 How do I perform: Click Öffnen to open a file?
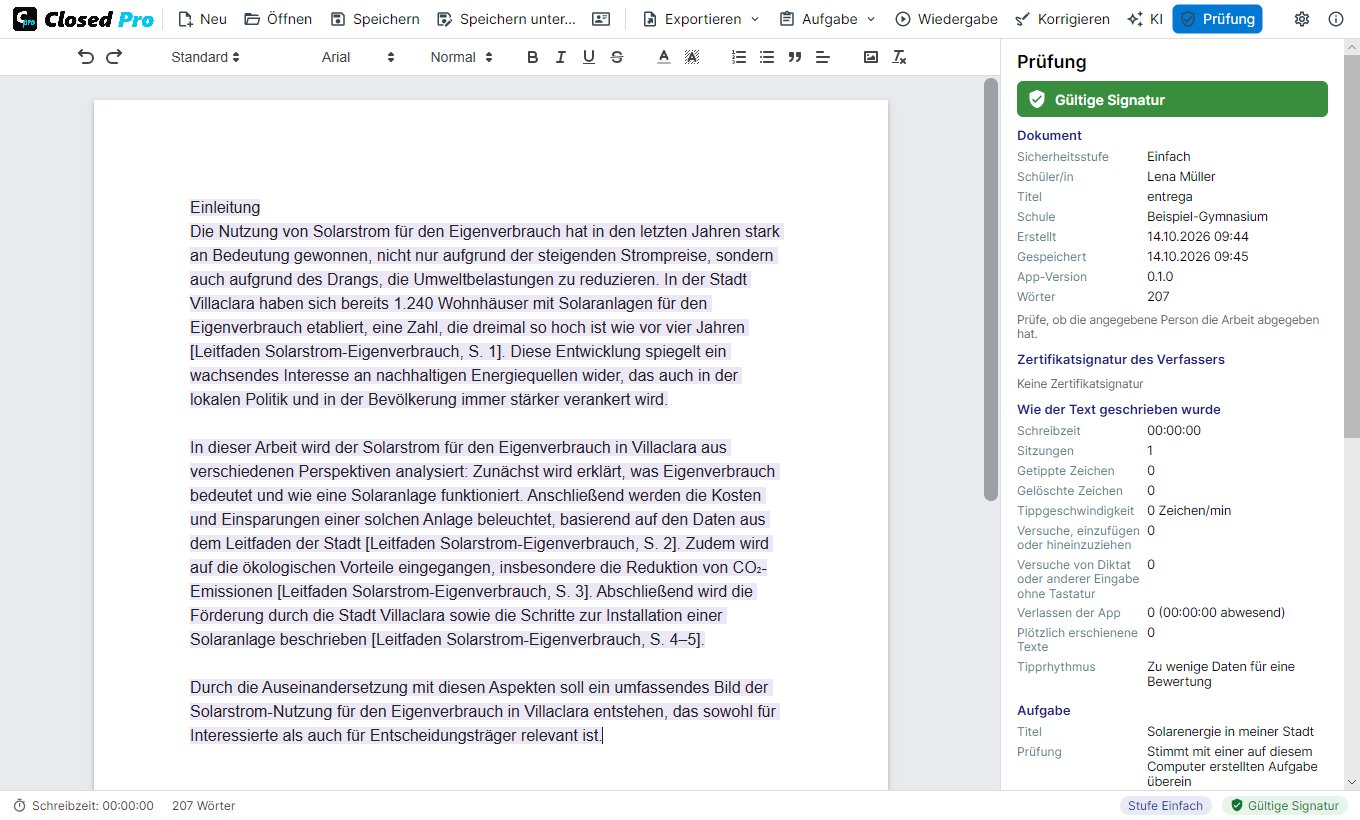click(x=278, y=19)
